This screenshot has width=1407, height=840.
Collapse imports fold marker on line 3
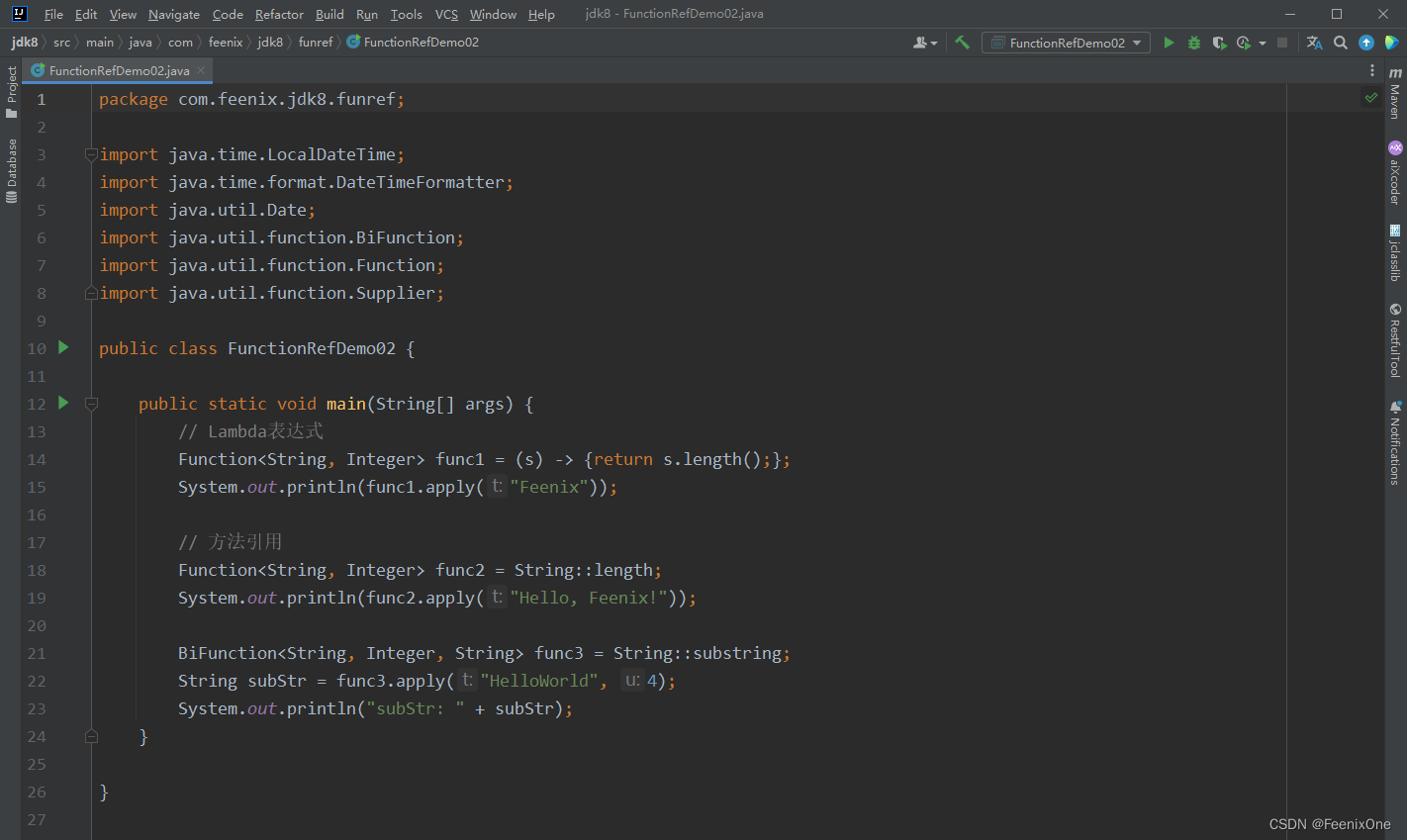91,154
